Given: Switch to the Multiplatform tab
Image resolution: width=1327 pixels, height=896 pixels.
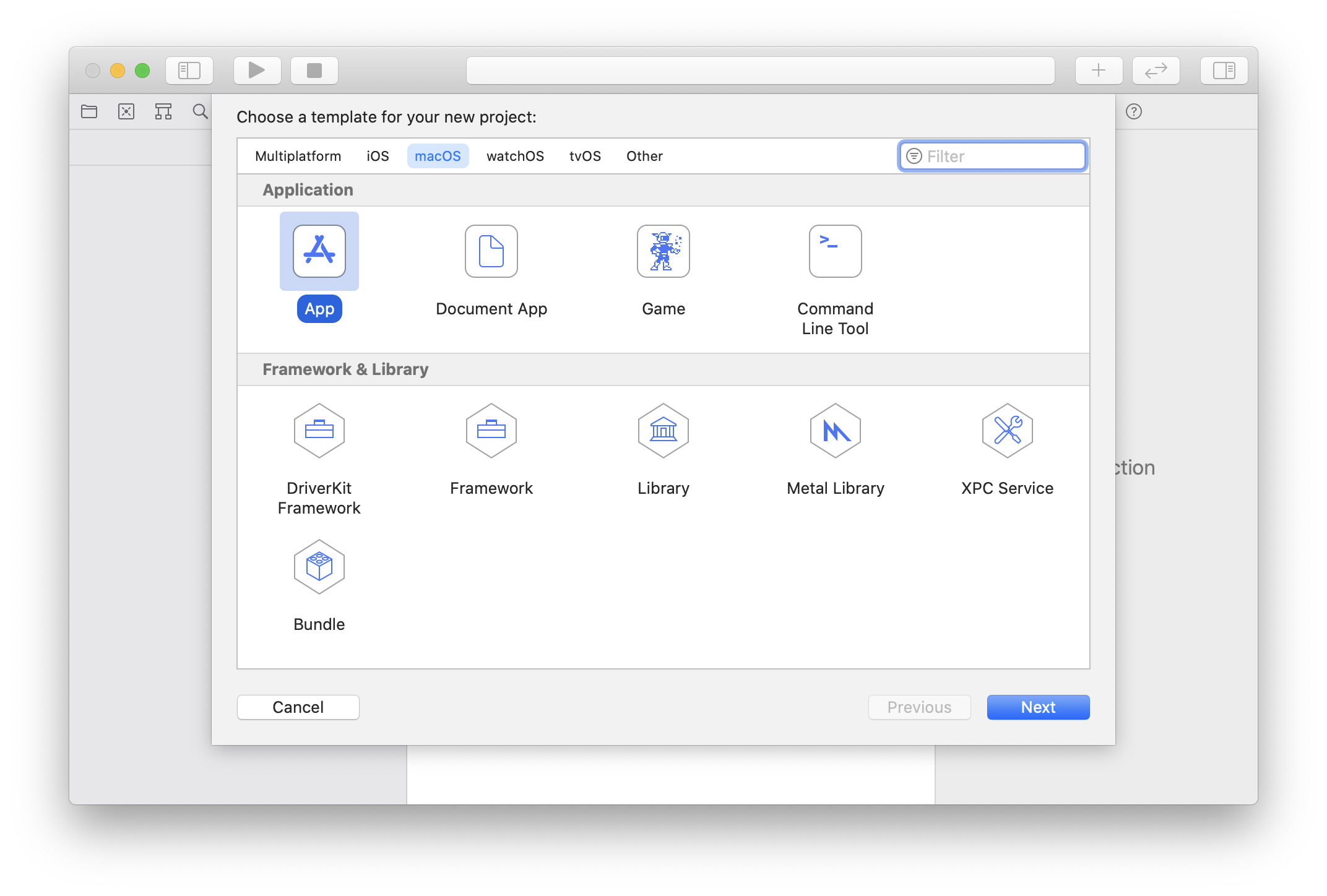Looking at the screenshot, I should pyautogui.click(x=298, y=156).
